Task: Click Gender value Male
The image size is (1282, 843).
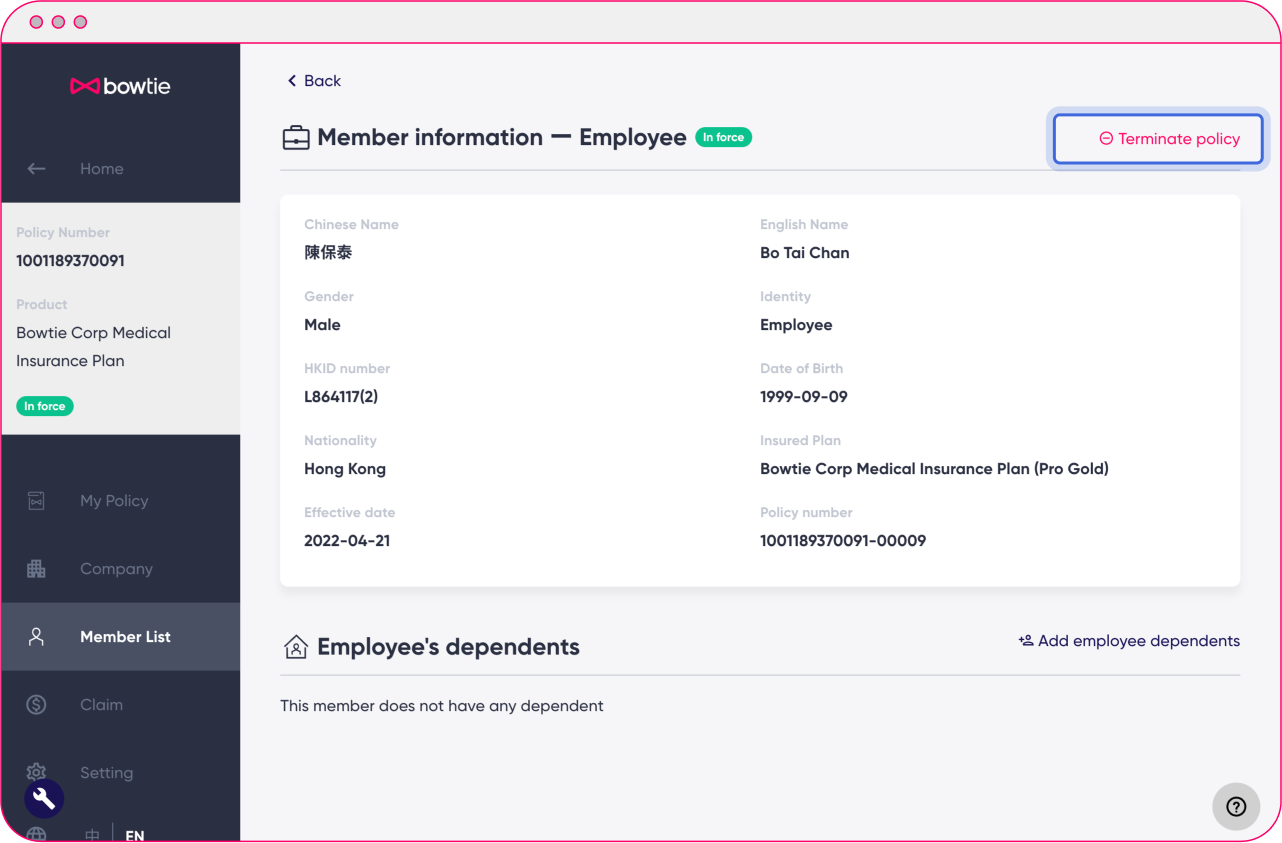Action: [x=322, y=325]
